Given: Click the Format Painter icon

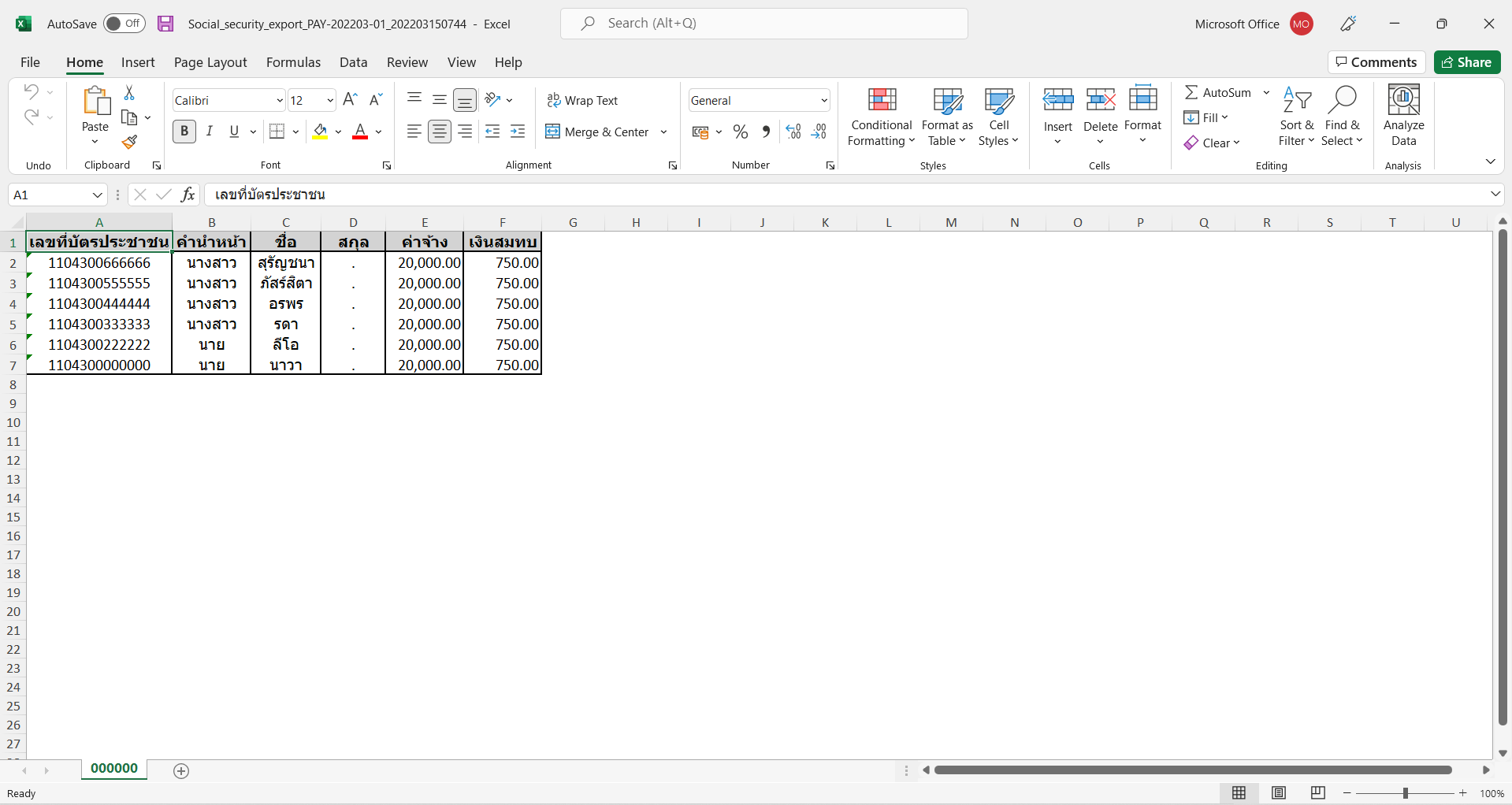Looking at the screenshot, I should pyautogui.click(x=129, y=143).
